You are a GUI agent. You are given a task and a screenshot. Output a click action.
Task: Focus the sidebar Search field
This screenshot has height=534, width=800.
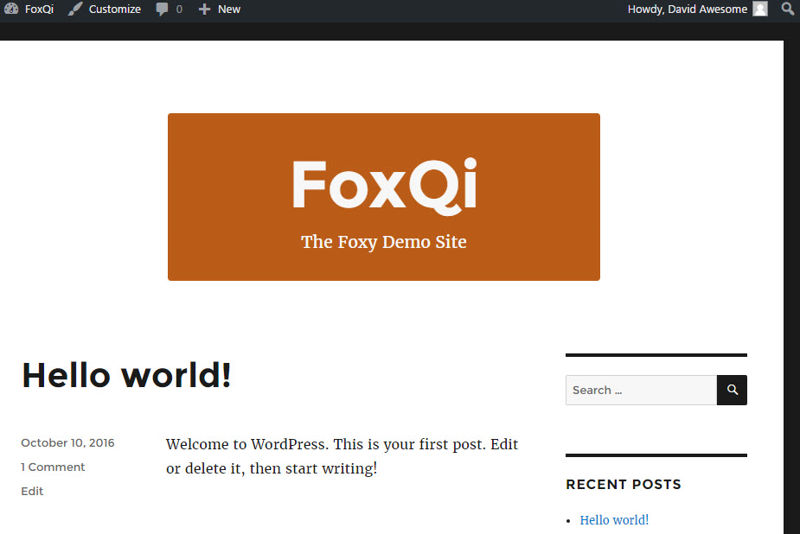click(641, 390)
